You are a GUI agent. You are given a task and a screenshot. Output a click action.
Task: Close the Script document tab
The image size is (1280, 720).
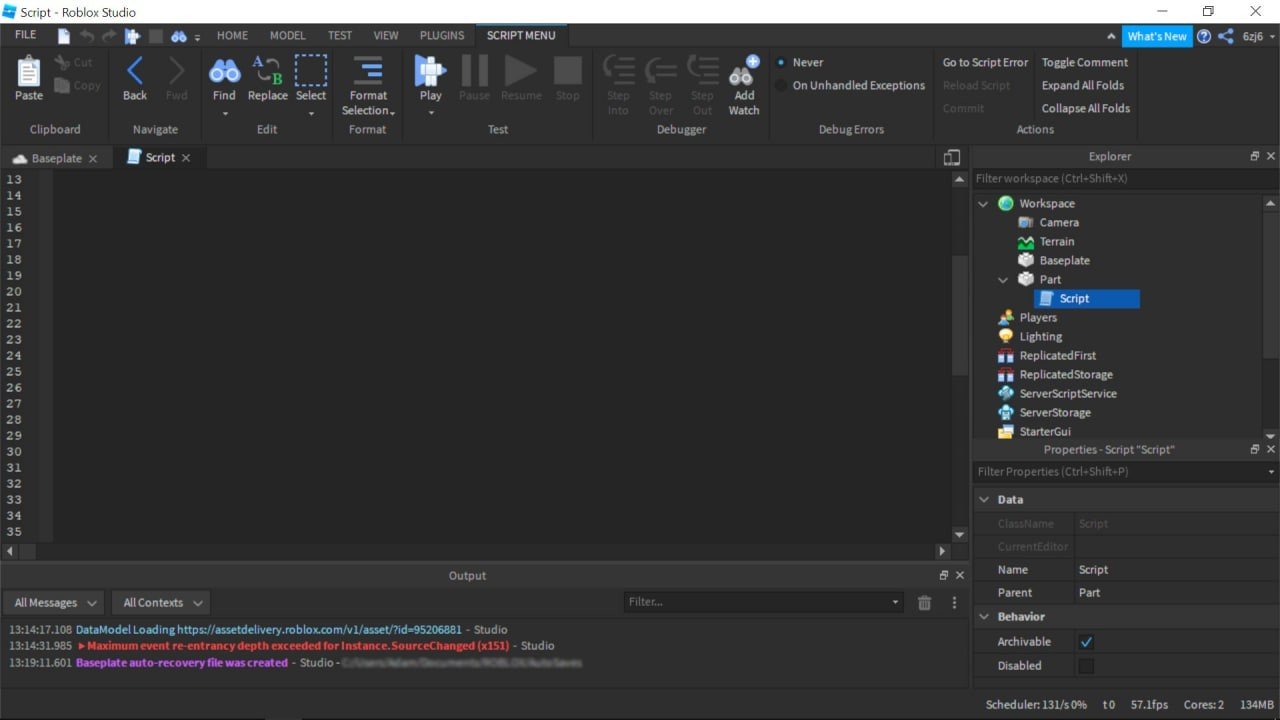pos(186,158)
